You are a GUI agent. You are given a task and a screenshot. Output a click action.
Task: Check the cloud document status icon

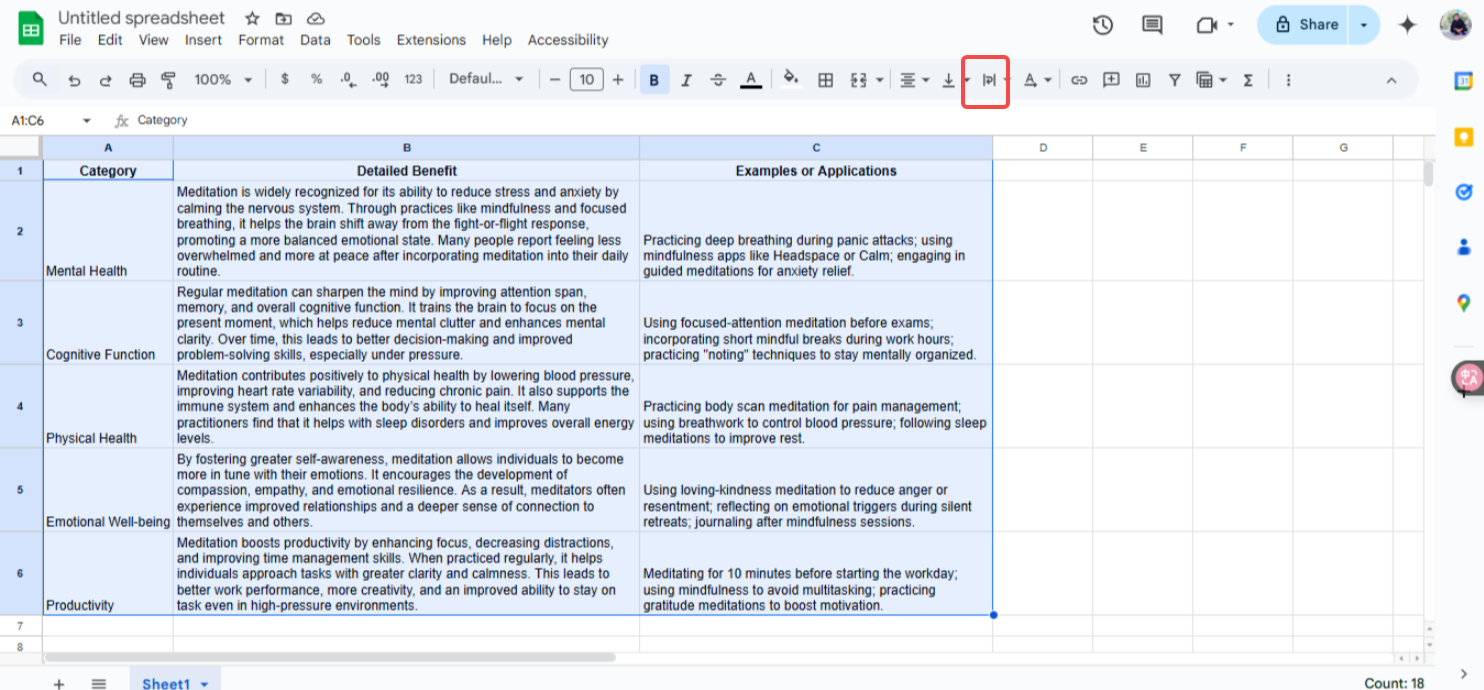(316, 19)
